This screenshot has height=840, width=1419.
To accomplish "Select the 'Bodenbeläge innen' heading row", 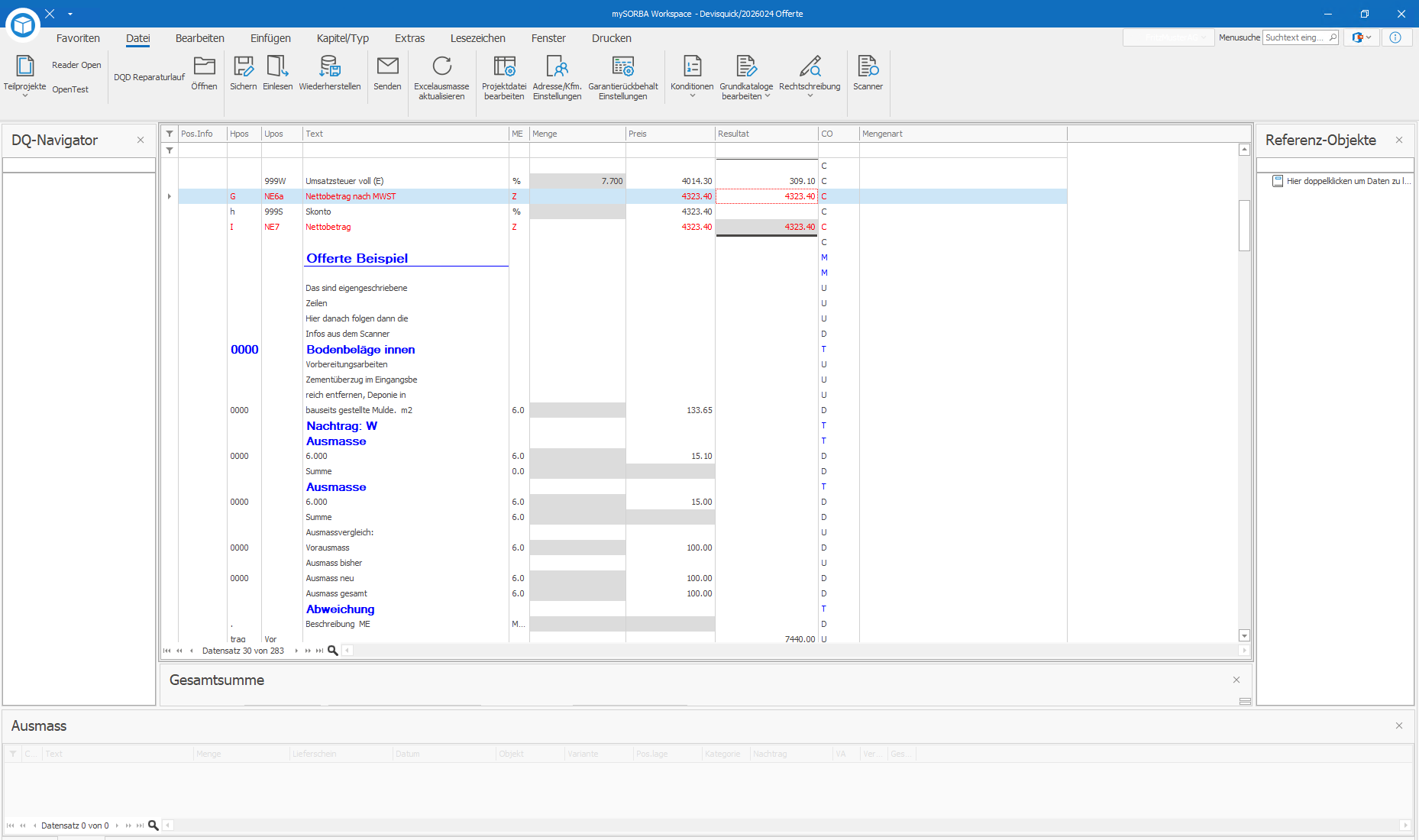I will click(x=360, y=350).
